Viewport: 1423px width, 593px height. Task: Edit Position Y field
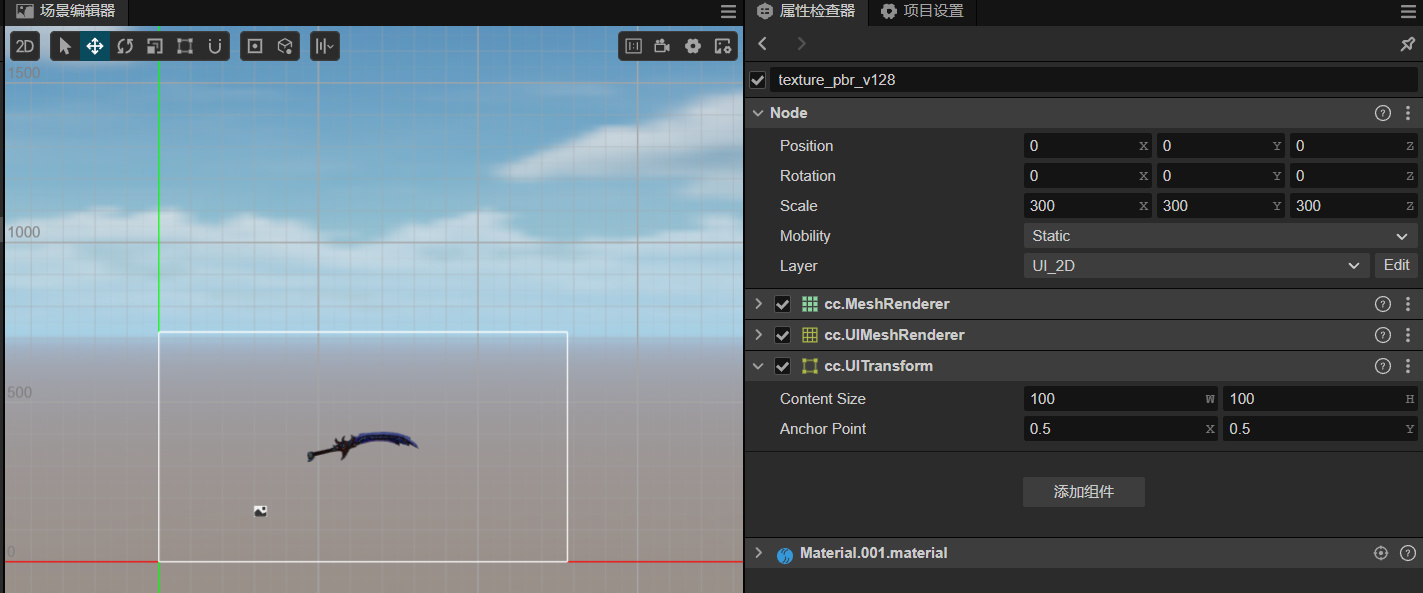pos(1221,146)
